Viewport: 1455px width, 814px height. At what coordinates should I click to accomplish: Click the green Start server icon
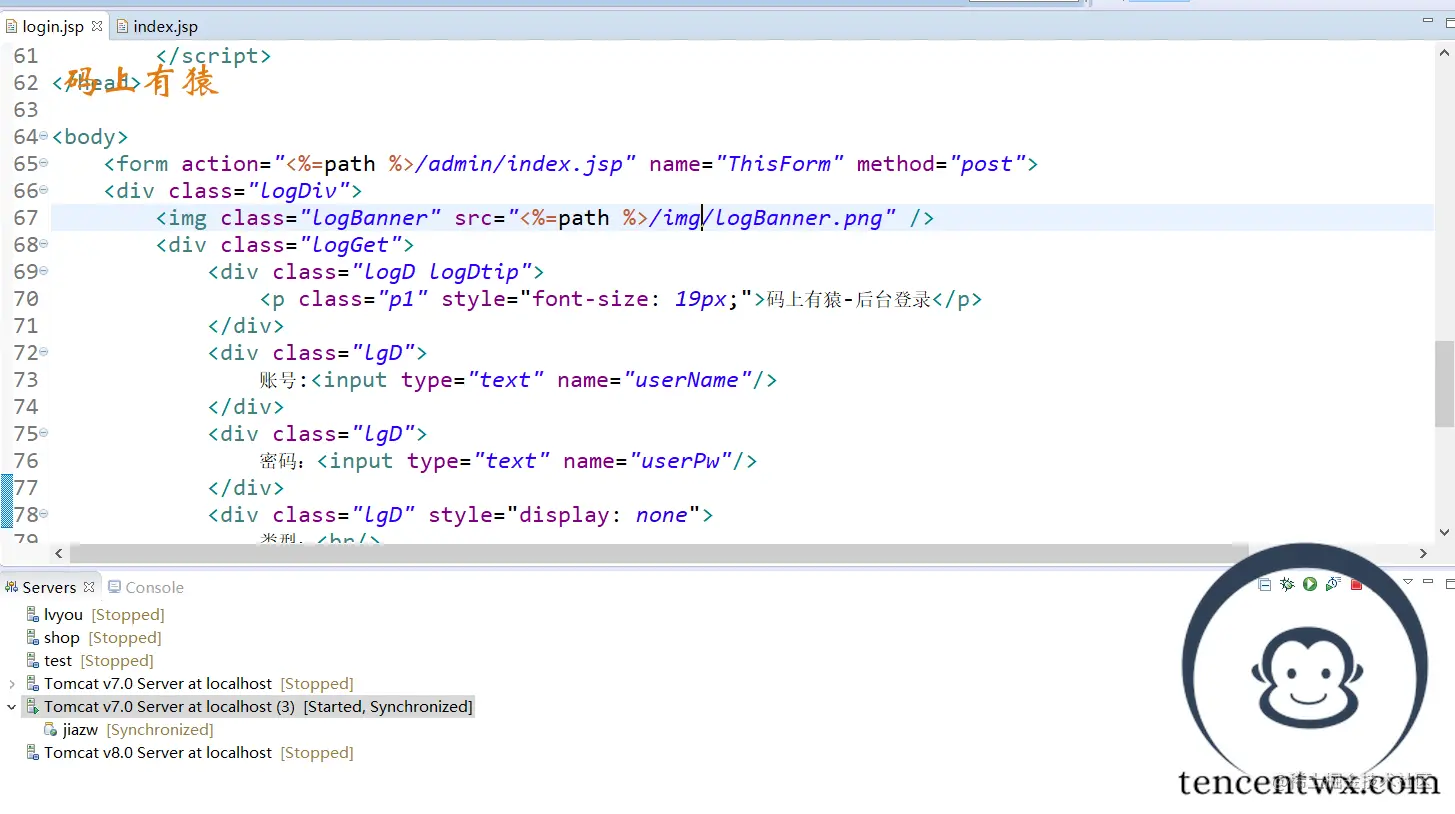(x=1310, y=584)
